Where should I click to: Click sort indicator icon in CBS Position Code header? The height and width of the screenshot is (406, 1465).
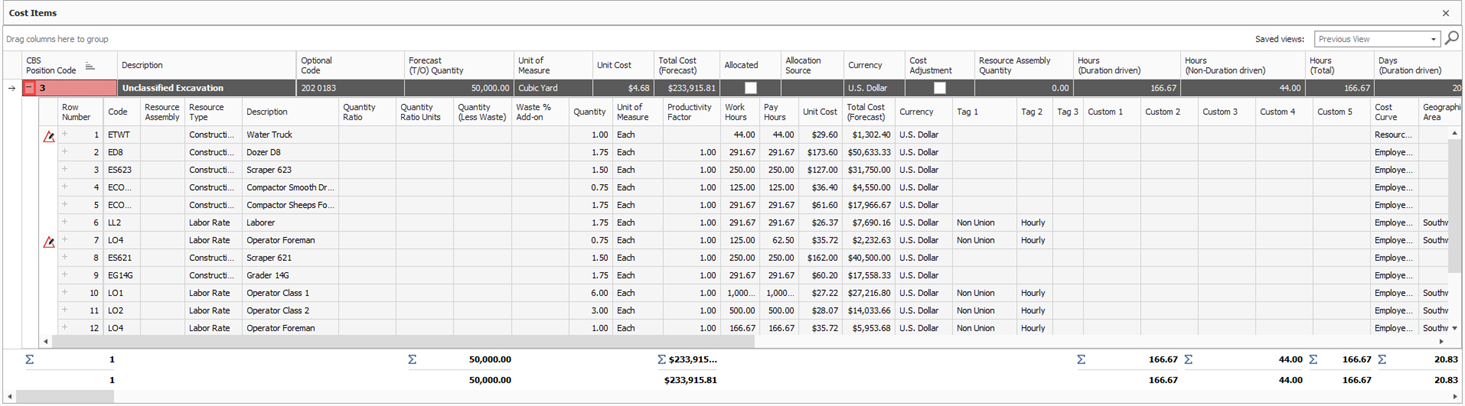[x=89, y=66]
